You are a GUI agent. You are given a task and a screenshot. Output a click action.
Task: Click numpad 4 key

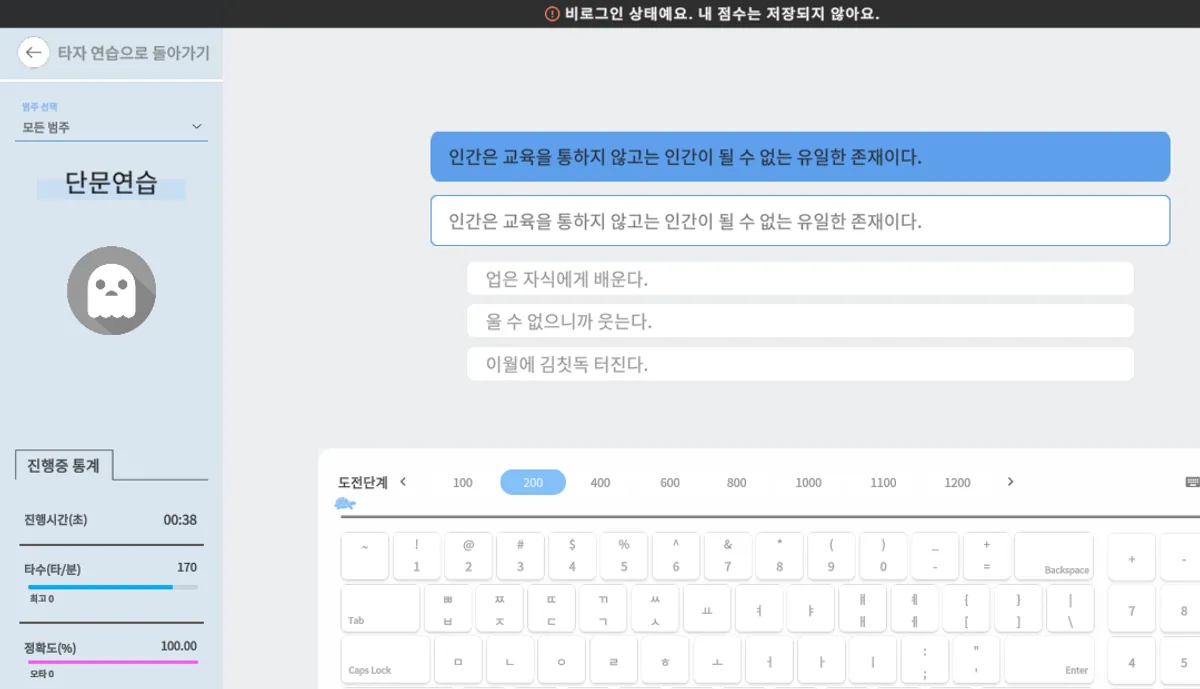[1132, 660]
